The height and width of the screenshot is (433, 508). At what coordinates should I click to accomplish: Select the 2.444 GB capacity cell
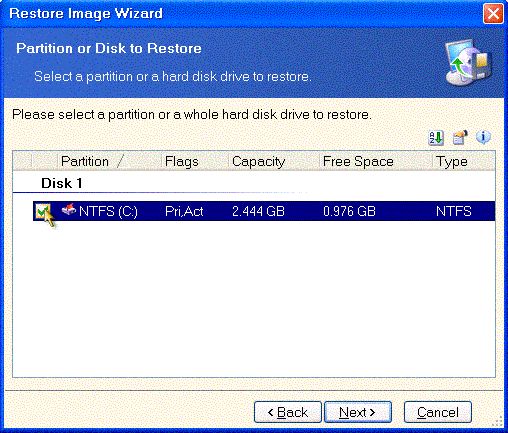point(258,211)
